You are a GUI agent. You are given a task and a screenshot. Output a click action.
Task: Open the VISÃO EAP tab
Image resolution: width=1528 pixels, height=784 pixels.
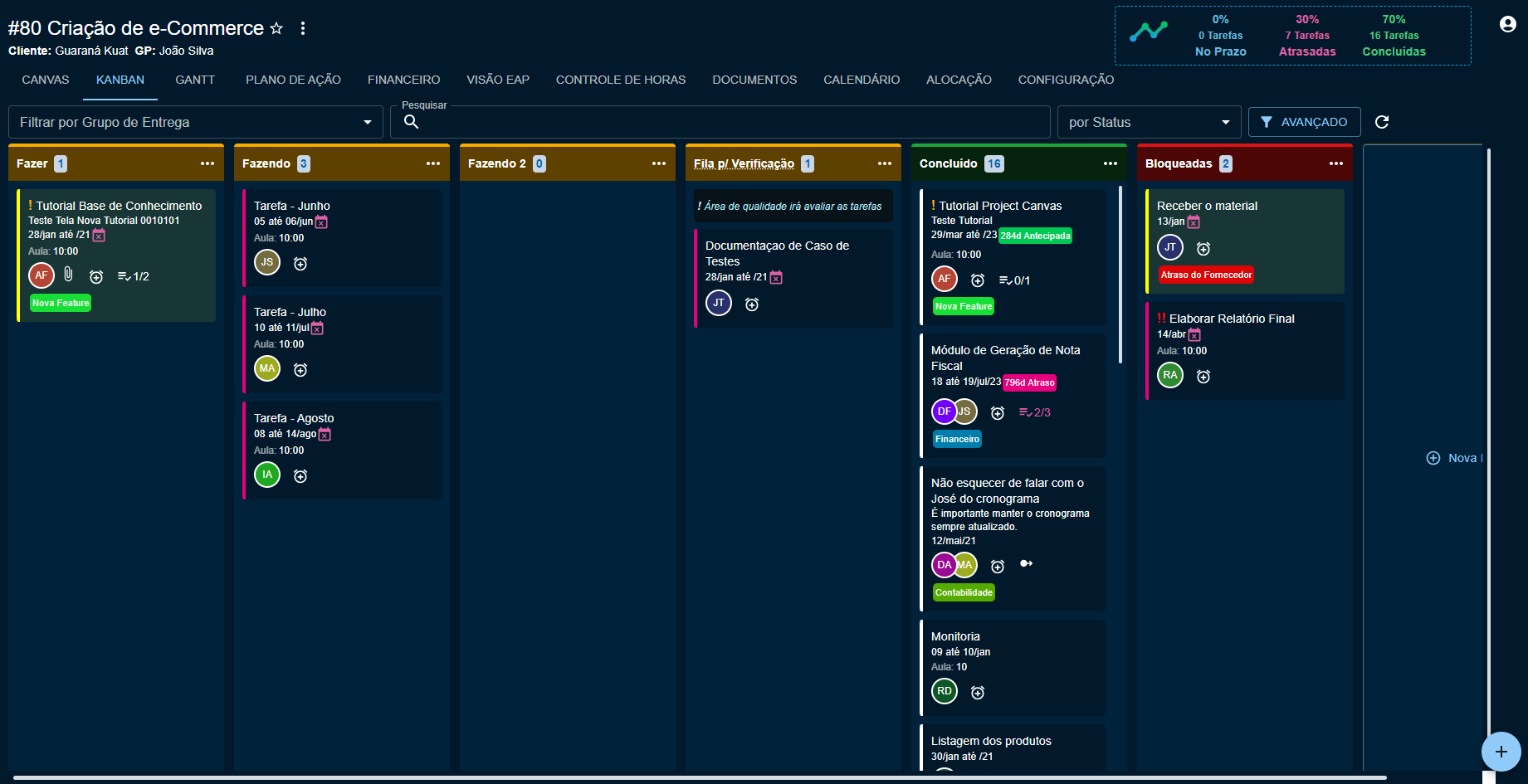pos(498,80)
